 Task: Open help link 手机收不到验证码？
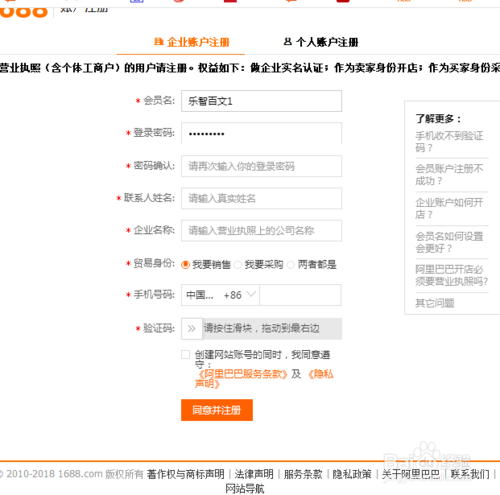[x=449, y=141]
